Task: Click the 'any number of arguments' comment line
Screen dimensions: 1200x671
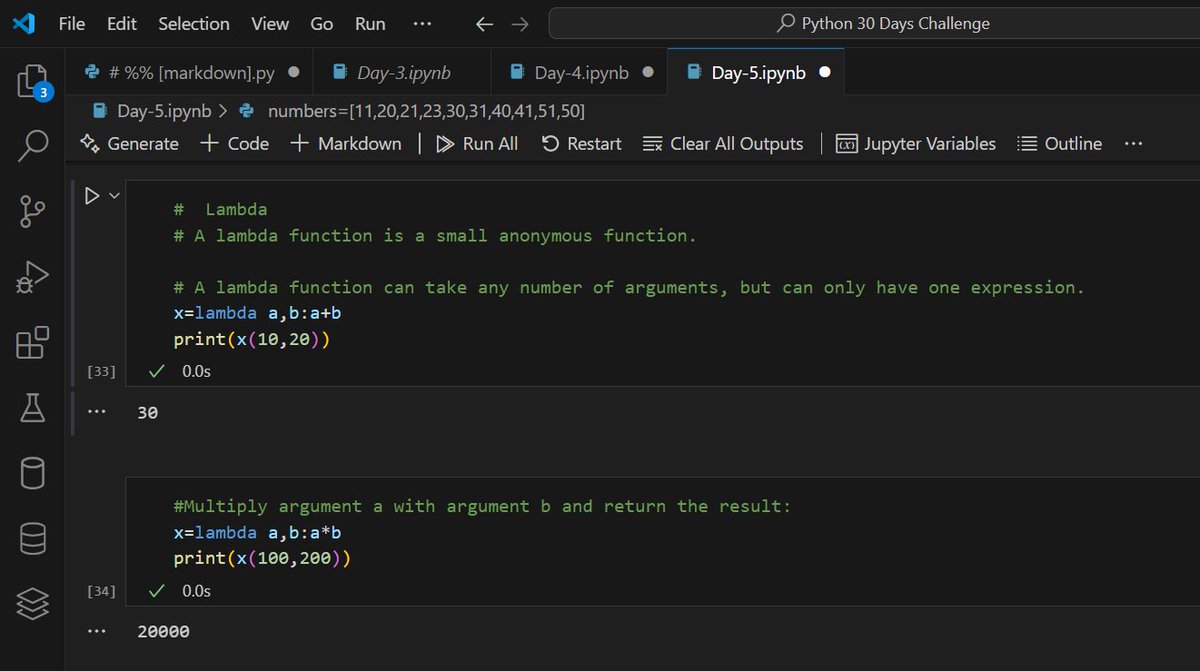Action: [629, 287]
